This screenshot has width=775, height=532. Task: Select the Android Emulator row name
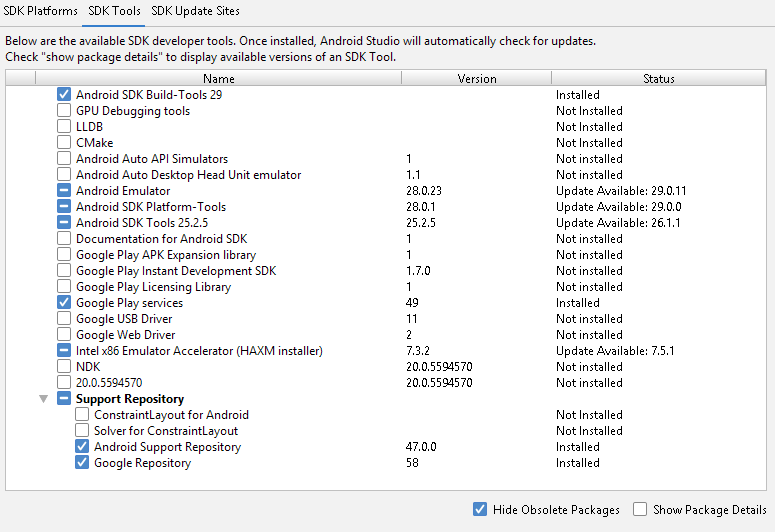point(123,190)
